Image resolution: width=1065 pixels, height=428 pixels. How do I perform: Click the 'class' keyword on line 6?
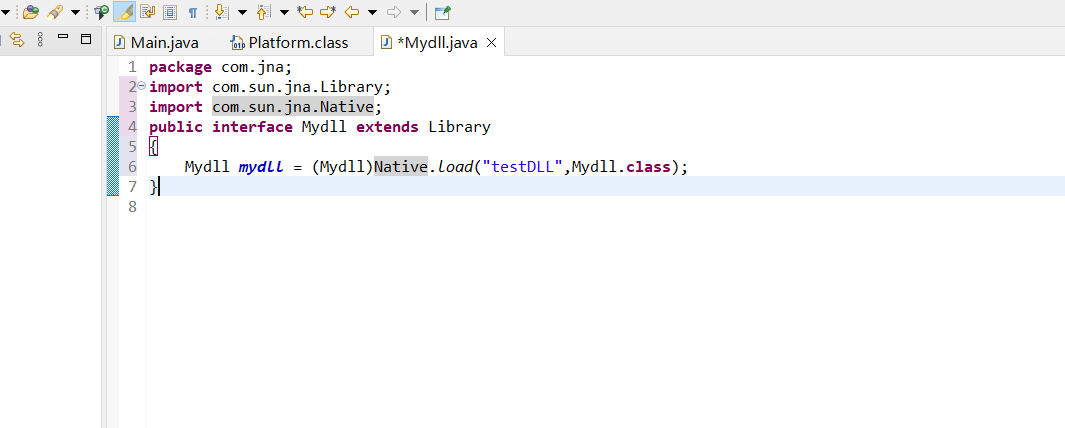point(648,167)
